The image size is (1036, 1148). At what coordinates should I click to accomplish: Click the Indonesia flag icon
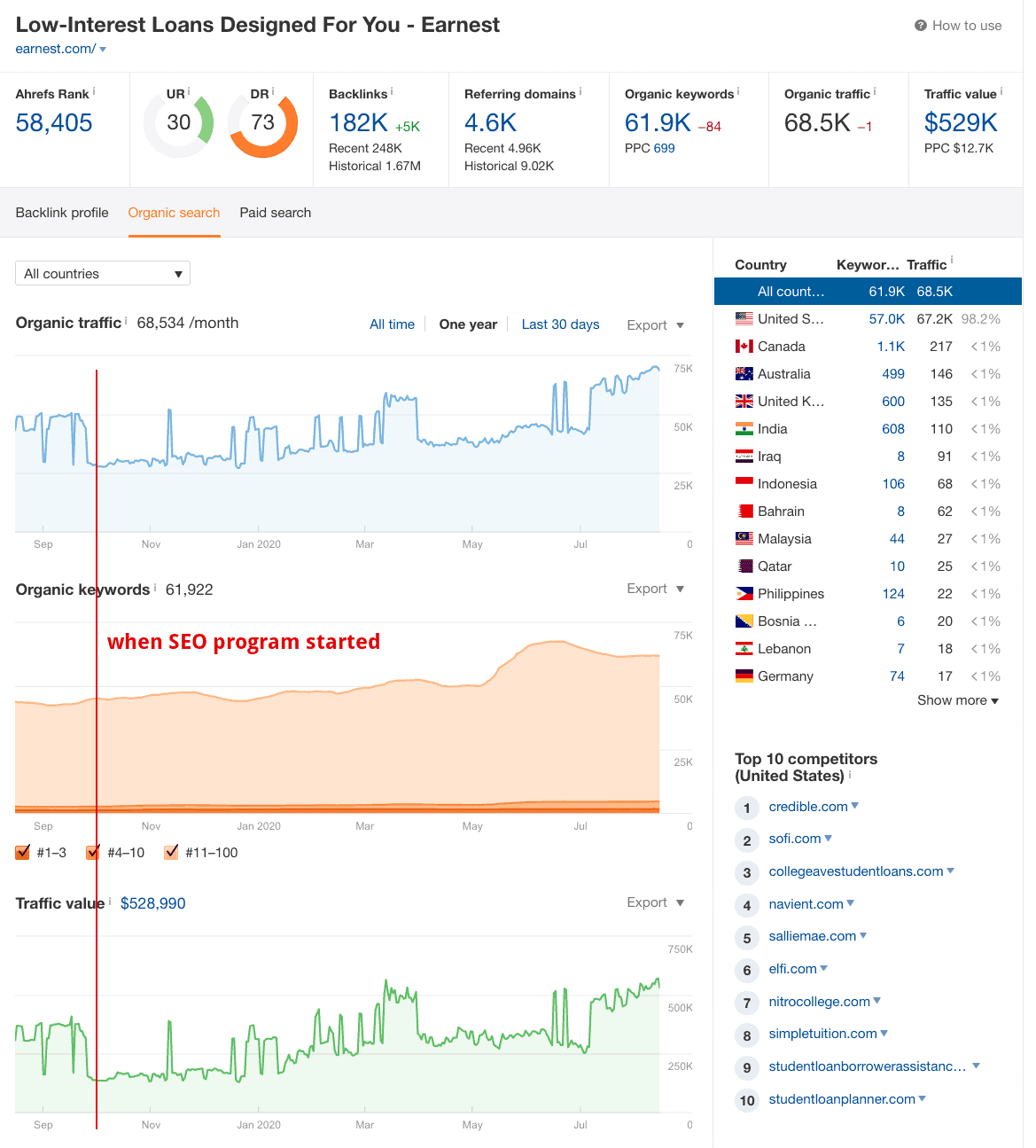pyautogui.click(x=744, y=484)
